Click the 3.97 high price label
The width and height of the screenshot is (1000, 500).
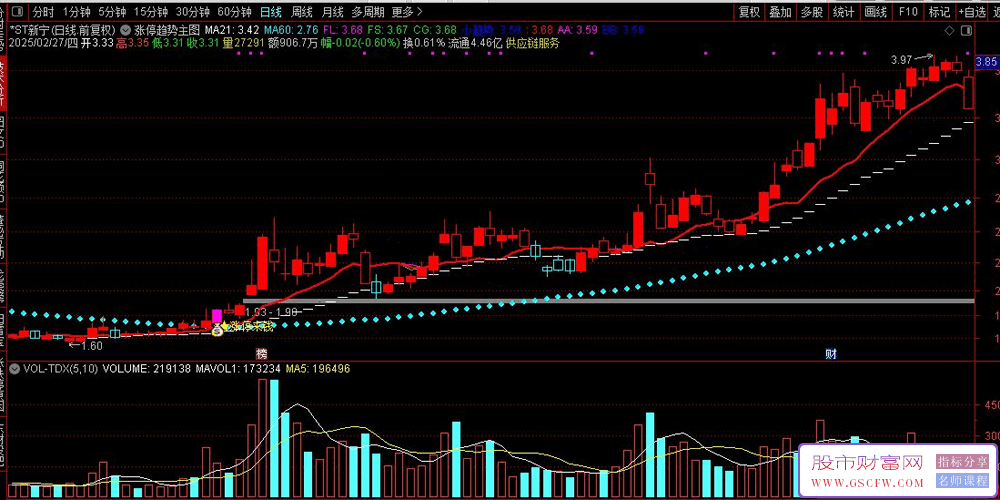901,60
